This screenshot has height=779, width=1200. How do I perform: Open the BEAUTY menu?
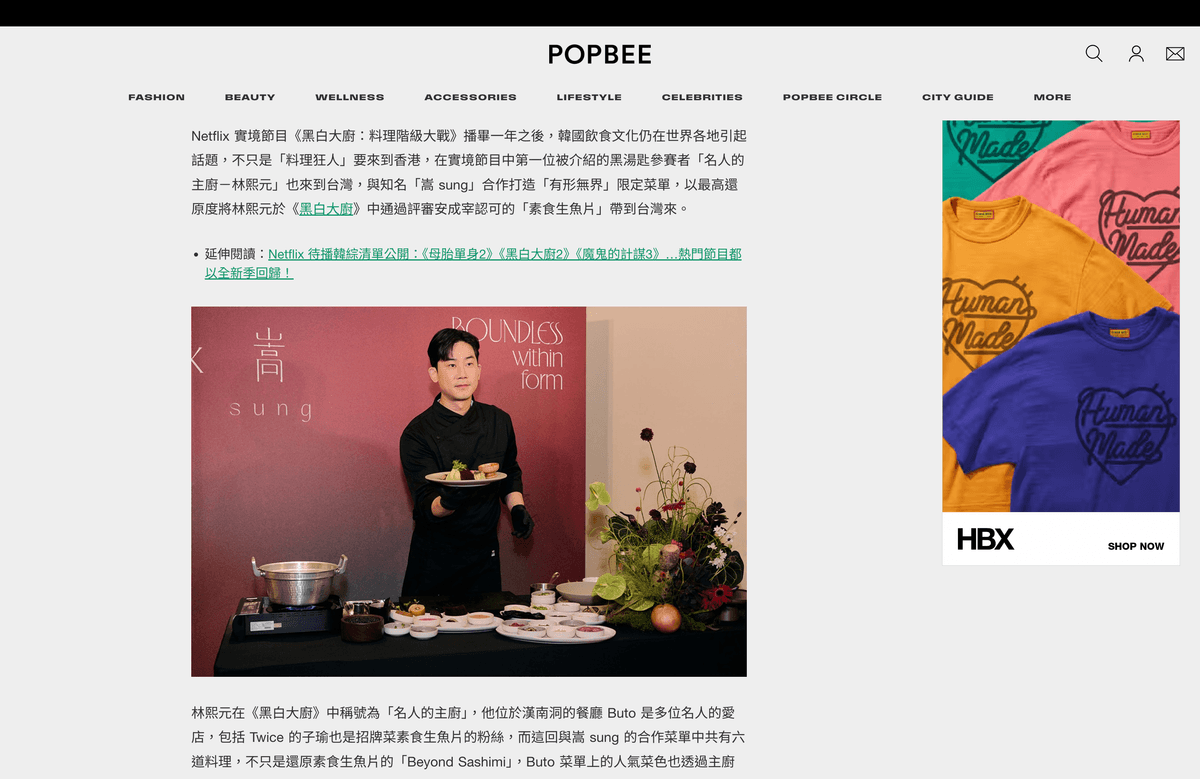pyautogui.click(x=250, y=97)
